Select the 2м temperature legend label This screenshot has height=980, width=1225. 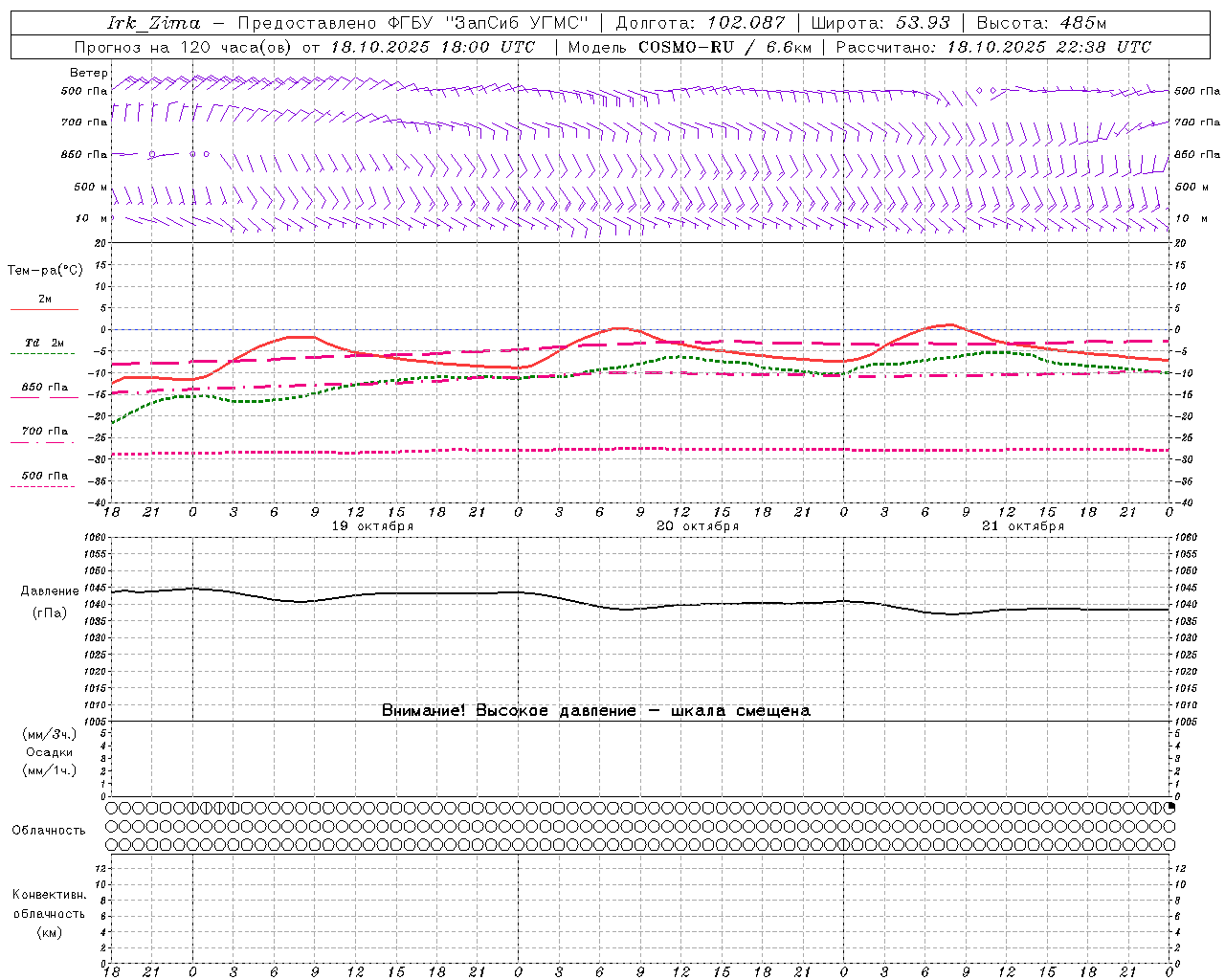pos(45,299)
